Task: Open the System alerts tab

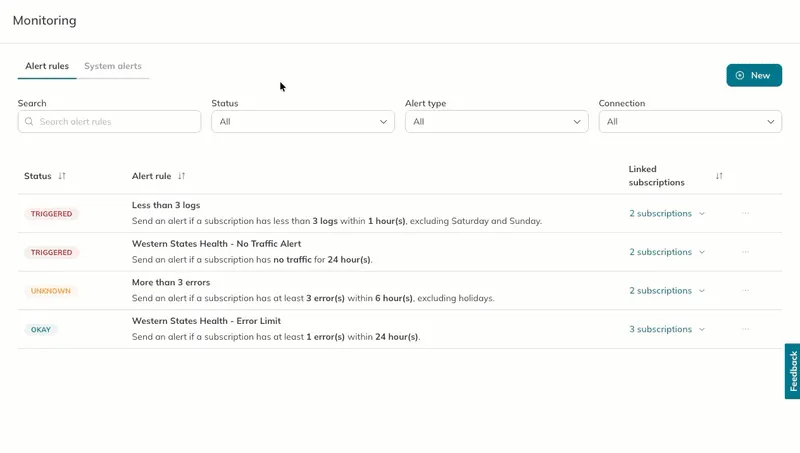Action: pyautogui.click(x=113, y=66)
